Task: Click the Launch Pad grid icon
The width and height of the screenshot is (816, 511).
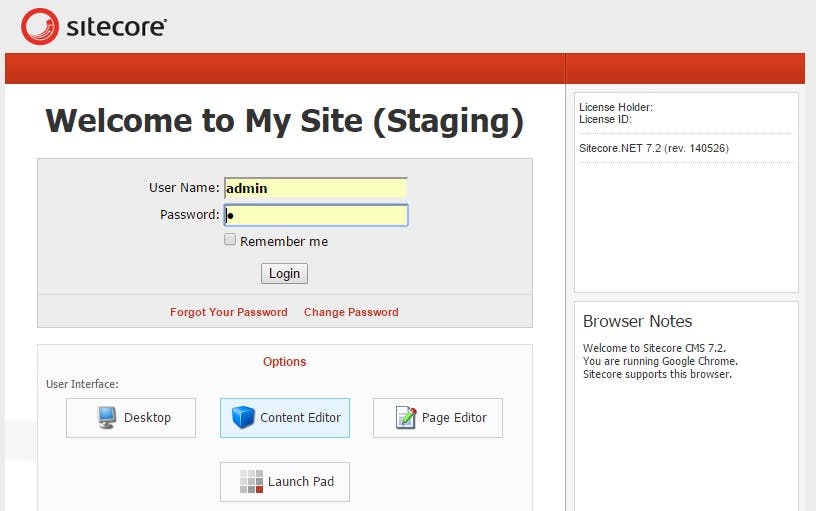Action: click(251, 481)
